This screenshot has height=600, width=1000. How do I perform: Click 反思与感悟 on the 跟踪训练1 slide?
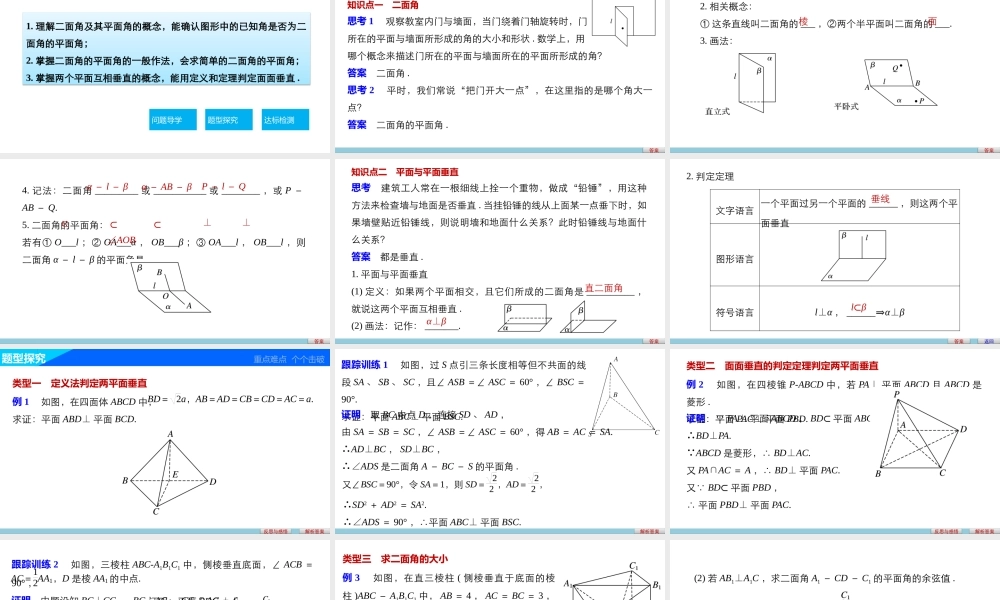coord(609,529)
